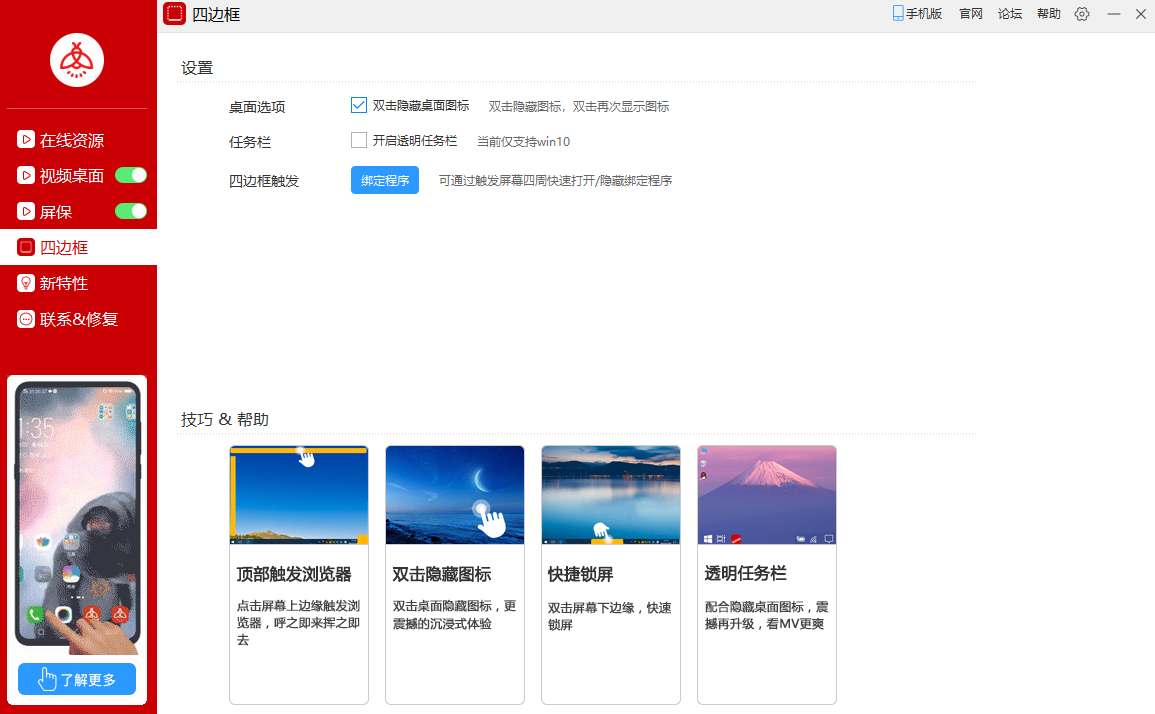Click the phone promo image in the sidebar
The width and height of the screenshot is (1155, 714).
(x=77, y=517)
